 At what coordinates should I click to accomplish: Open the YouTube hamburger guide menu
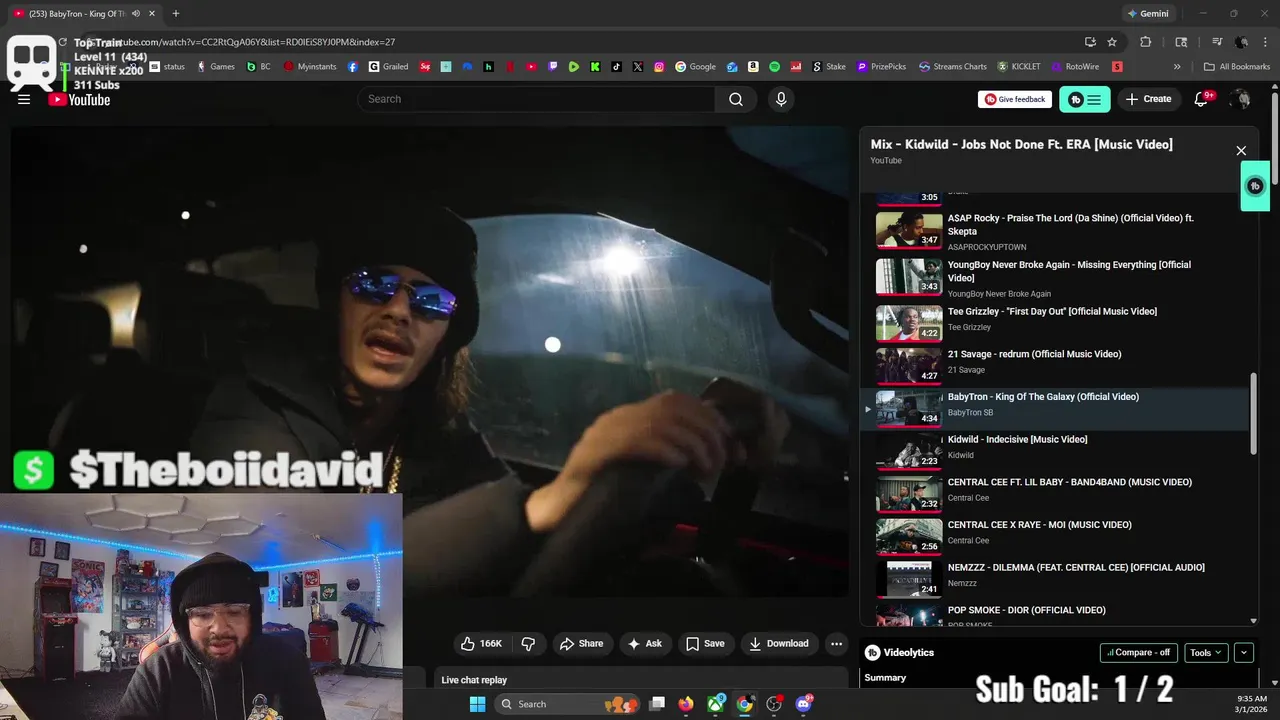tap(24, 99)
